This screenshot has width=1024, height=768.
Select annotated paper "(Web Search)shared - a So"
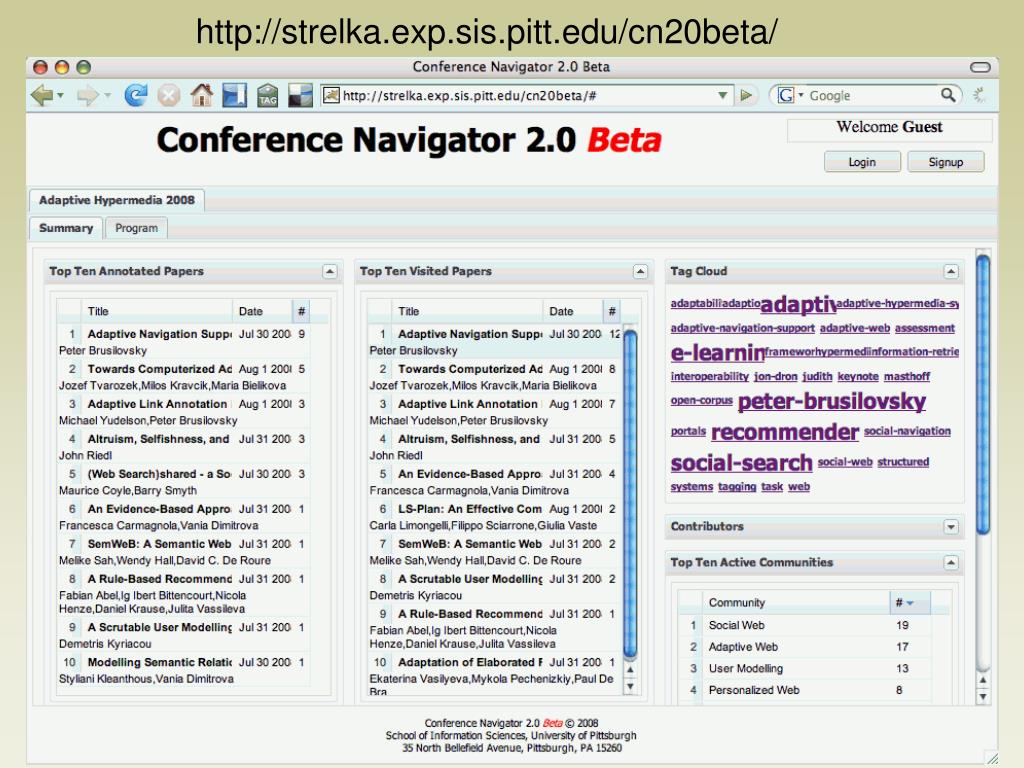point(183,482)
